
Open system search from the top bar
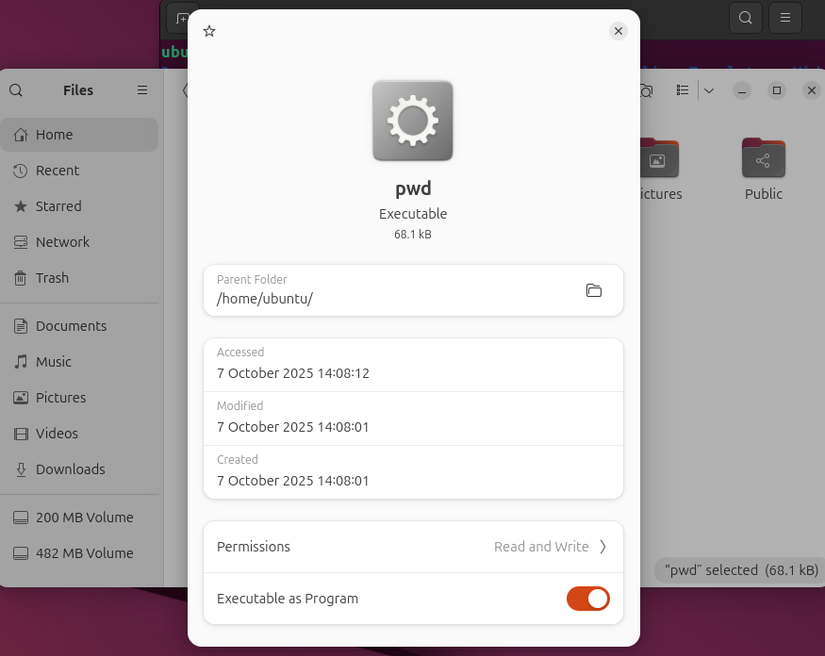[745, 18]
